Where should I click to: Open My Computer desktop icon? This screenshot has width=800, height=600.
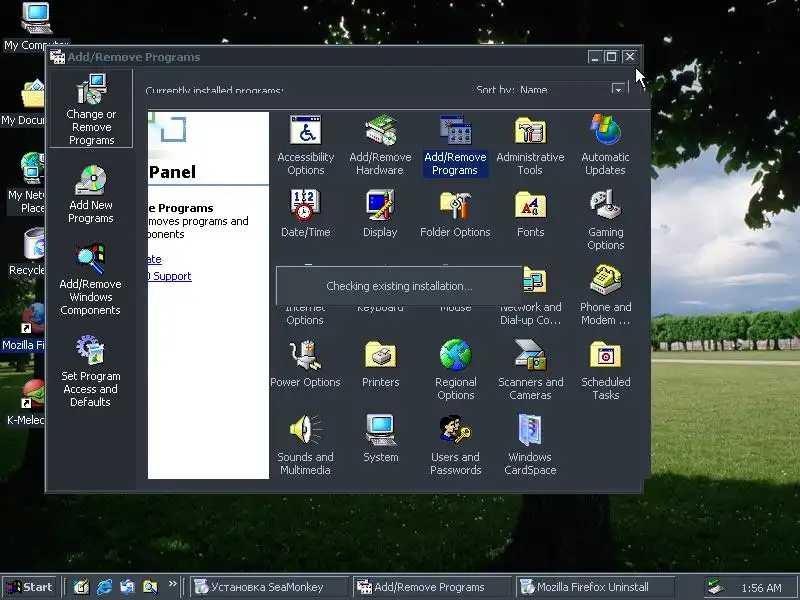[x=35, y=27]
